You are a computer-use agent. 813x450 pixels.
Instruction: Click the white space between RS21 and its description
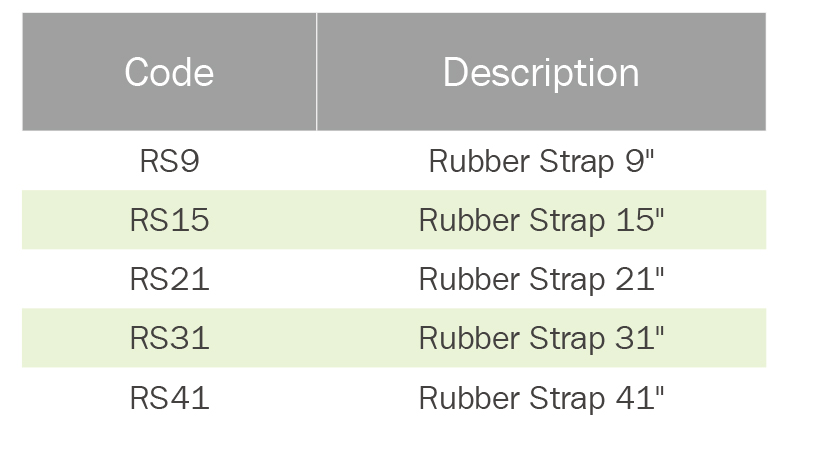(314, 279)
